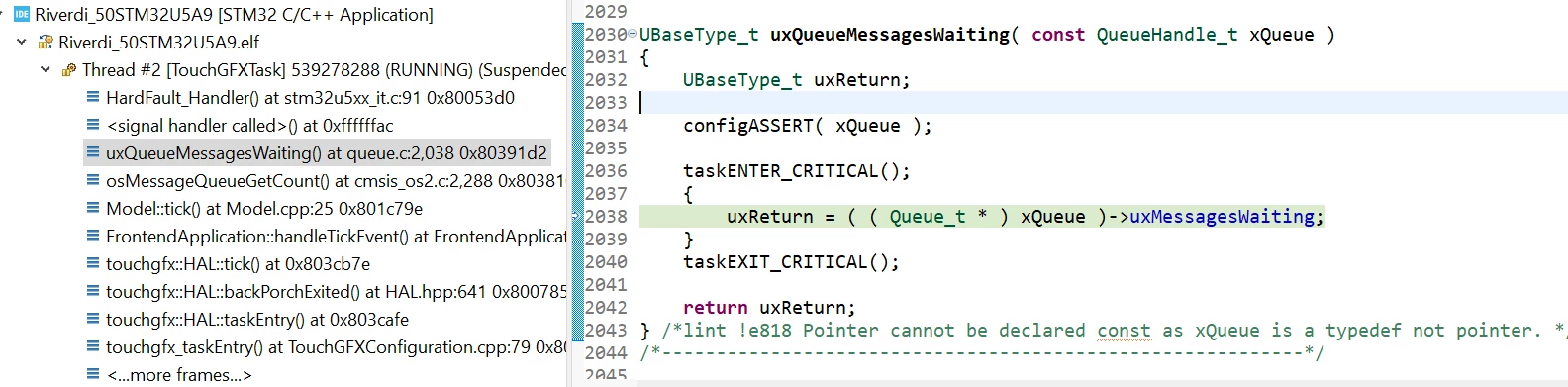The width and height of the screenshot is (1568, 387).
Task: Collapse the uxQueueMessagesWaiting function fold marker
Action: click(x=633, y=35)
